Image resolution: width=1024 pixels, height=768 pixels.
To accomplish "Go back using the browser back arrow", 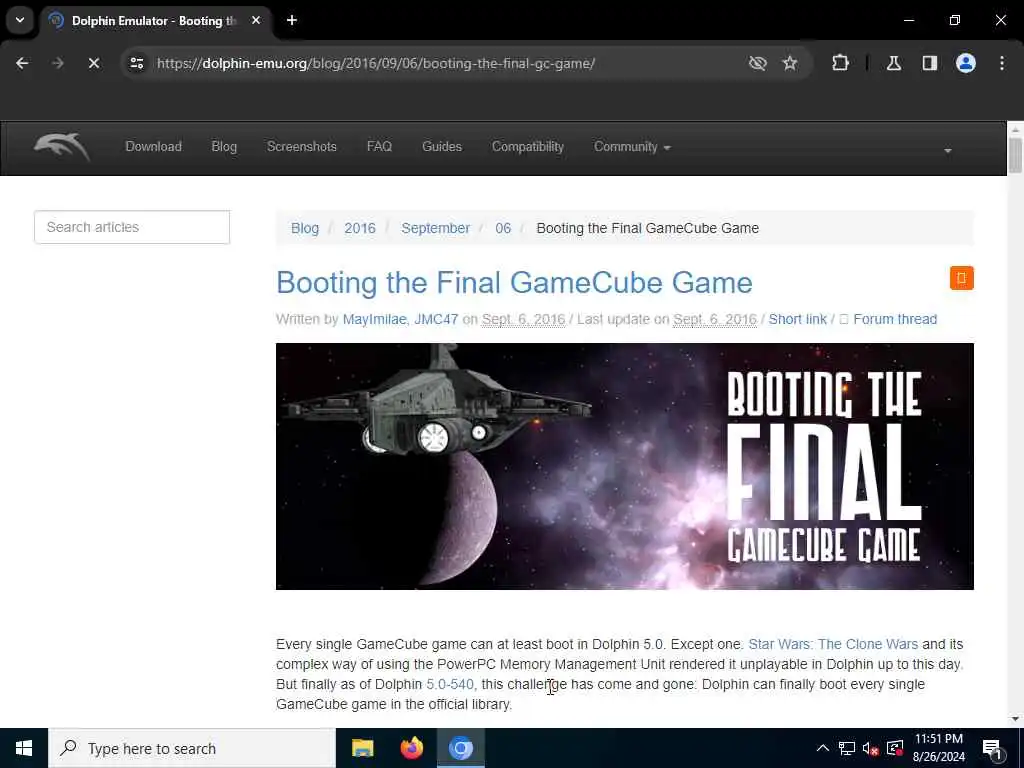I will (x=22, y=63).
